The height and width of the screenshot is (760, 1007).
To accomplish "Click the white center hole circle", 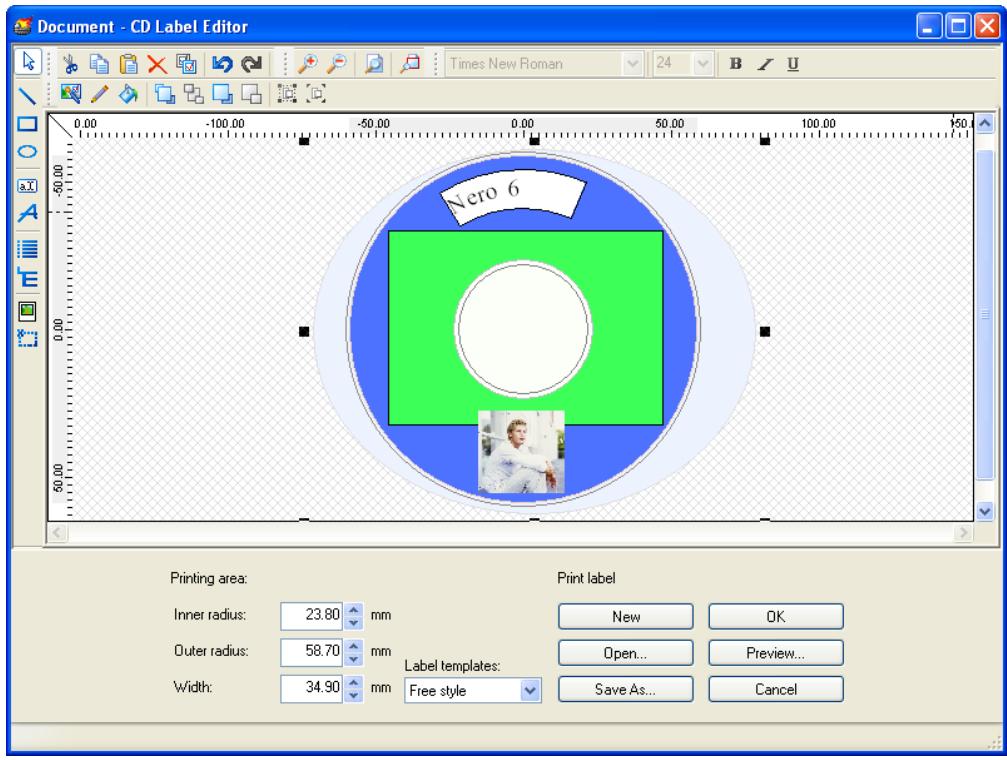I will 523,328.
